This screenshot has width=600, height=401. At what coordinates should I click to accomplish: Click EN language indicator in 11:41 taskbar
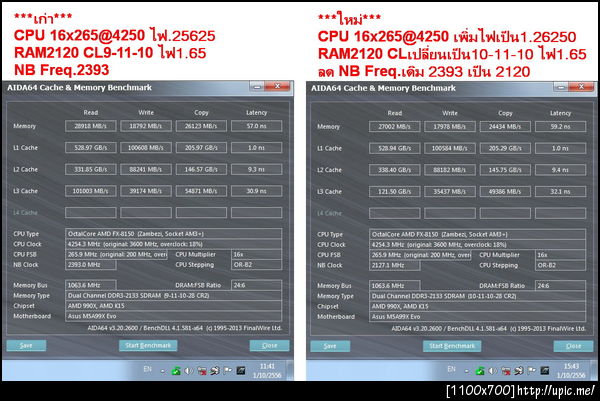click(148, 369)
